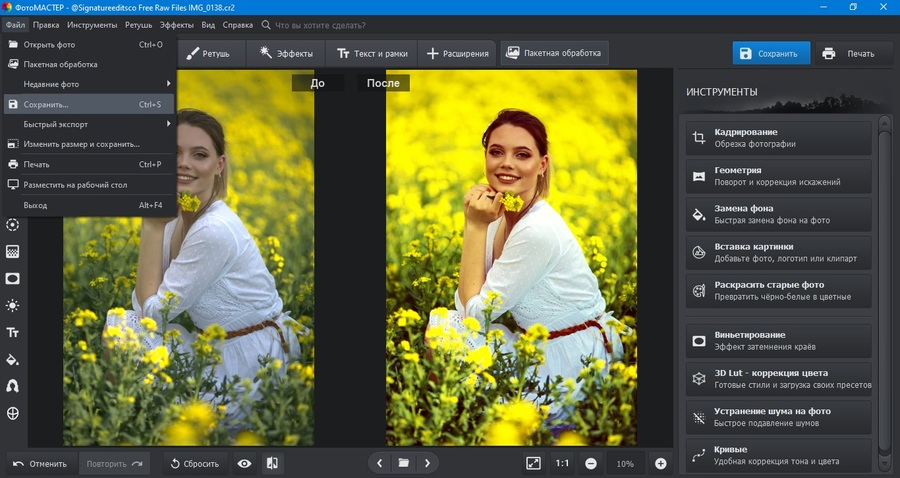Choose 'Открыть фото' in the File menu
Viewport: 900px width, 478px height.
pyautogui.click(x=89, y=44)
